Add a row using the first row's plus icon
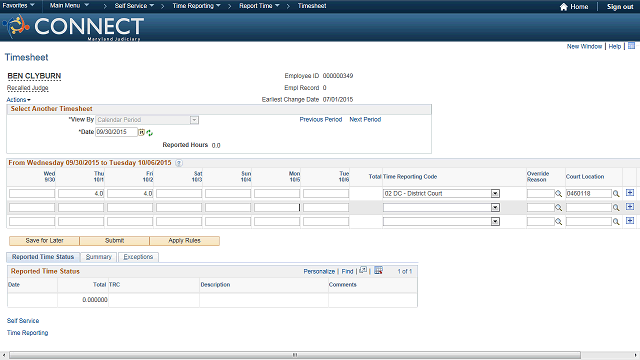Screen dimensions: 640x360 630,193
